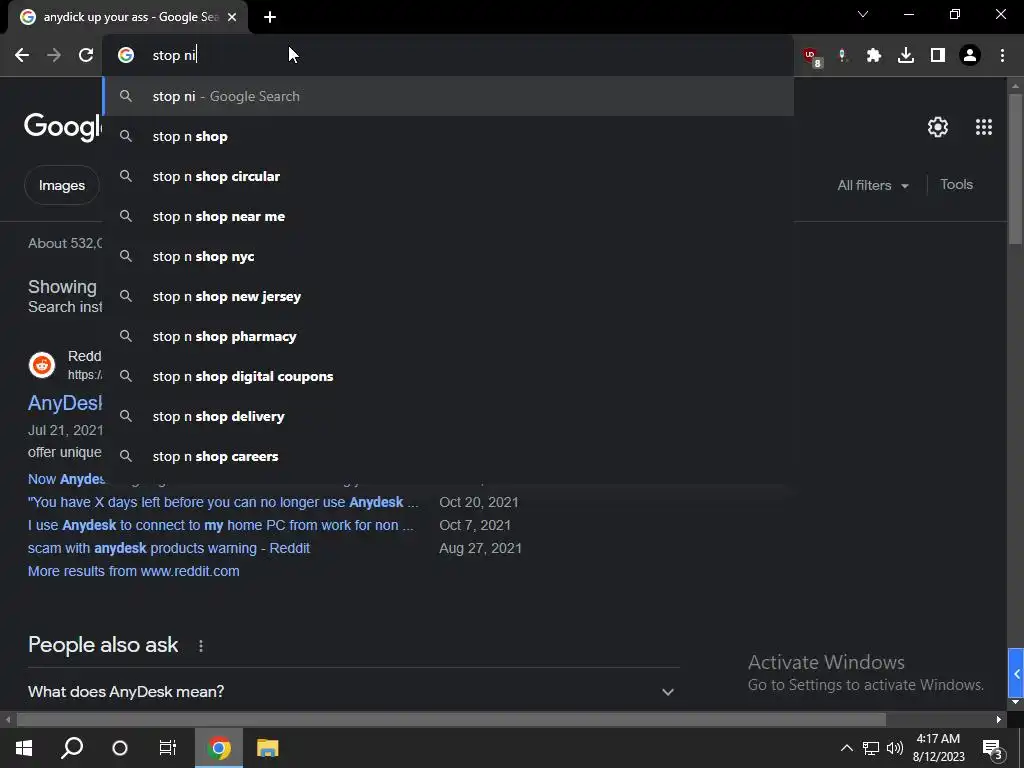Expand 'What does AnyDesk mean?' question
1024x768 pixels.
pyautogui.click(x=353, y=691)
